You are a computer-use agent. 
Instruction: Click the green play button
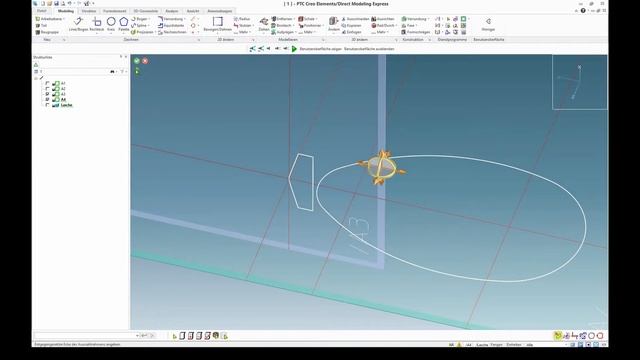294,49
